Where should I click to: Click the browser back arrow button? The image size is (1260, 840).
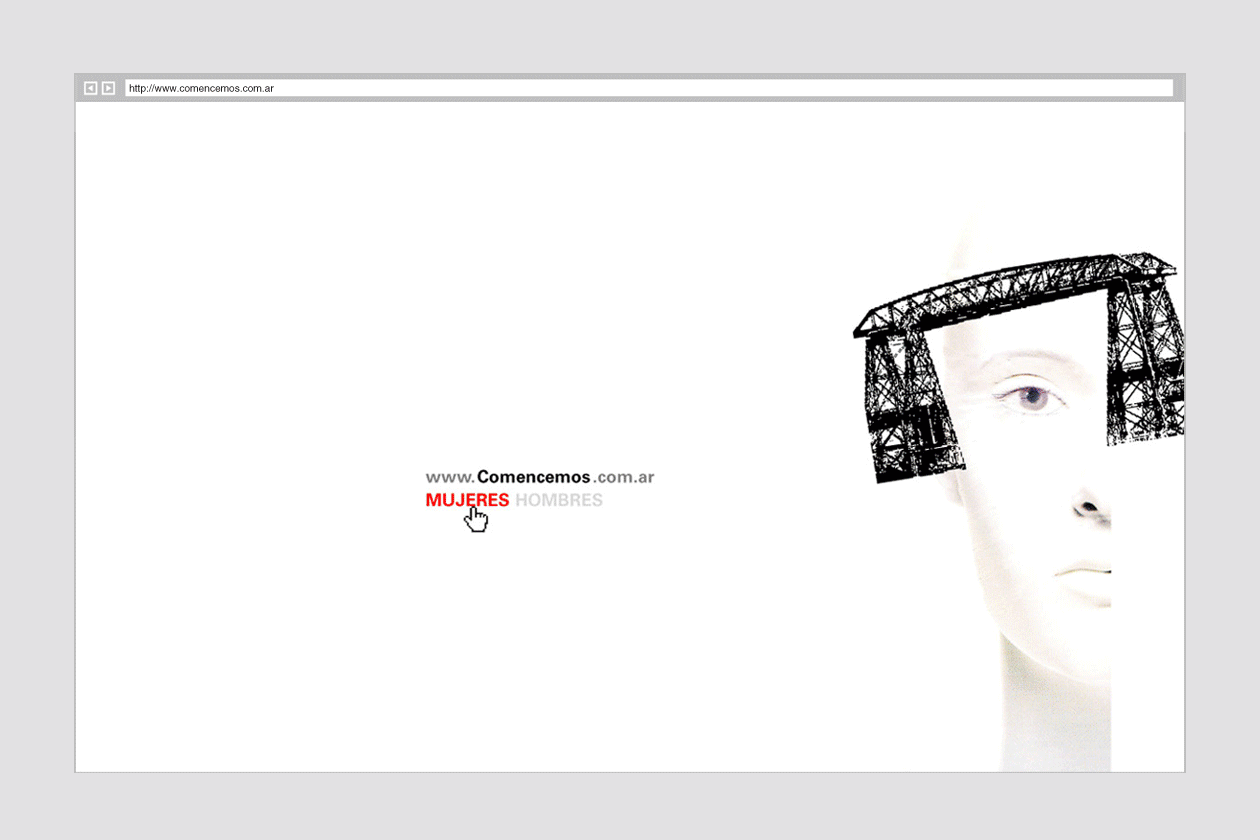coord(91,88)
